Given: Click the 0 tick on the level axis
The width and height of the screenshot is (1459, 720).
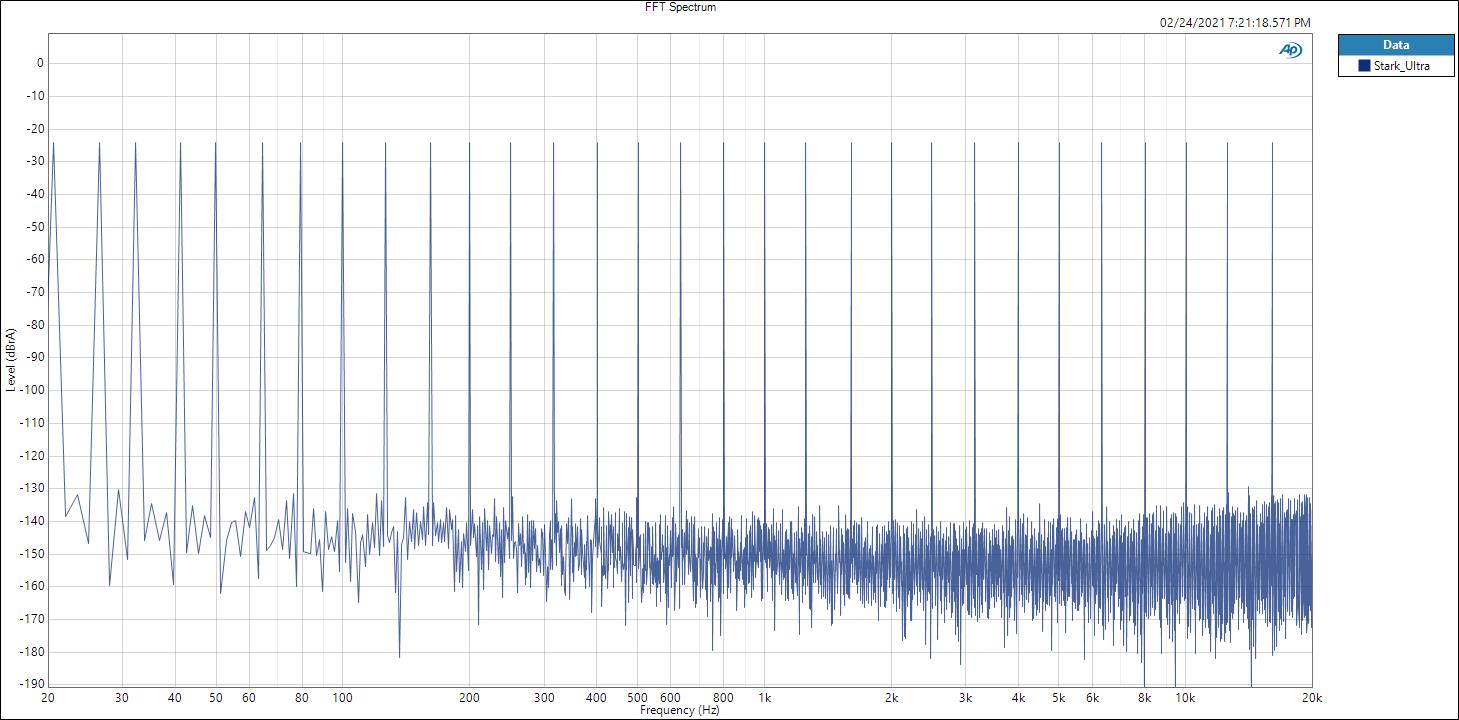Looking at the screenshot, I should click(x=40, y=63).
